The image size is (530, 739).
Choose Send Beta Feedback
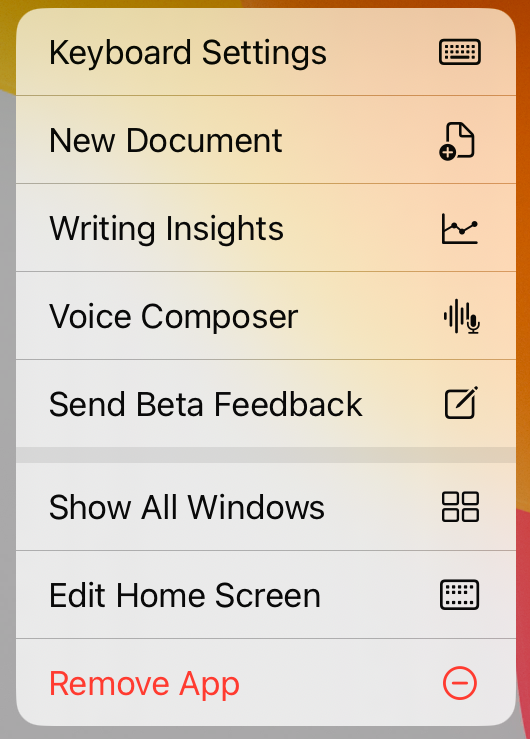[206, 404]
